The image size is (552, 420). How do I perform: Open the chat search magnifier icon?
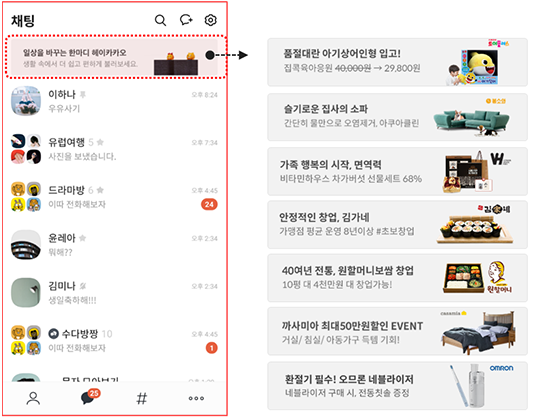pos(160,20)
